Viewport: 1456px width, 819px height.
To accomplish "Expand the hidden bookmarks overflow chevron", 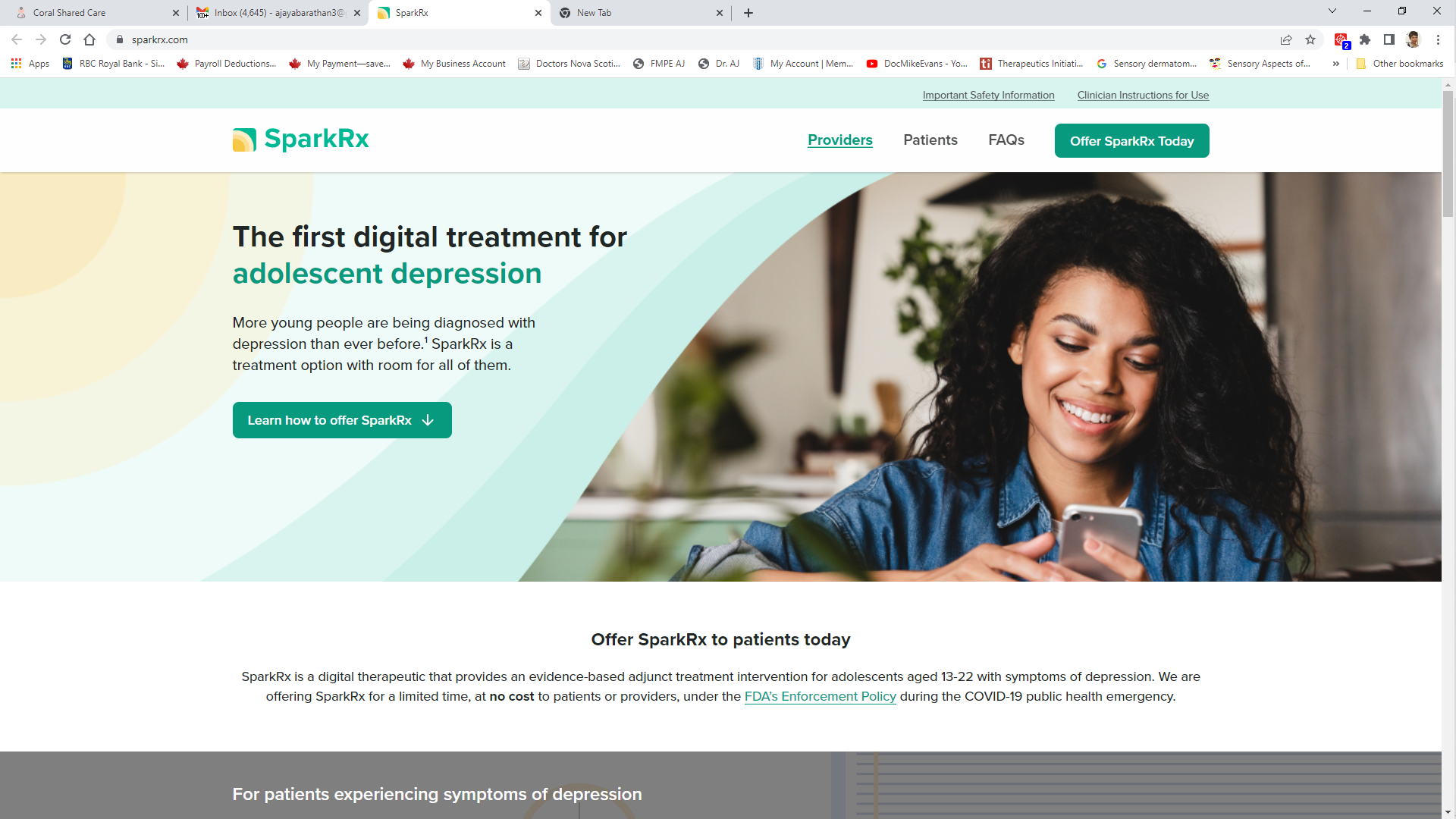I will point(1336,64).
